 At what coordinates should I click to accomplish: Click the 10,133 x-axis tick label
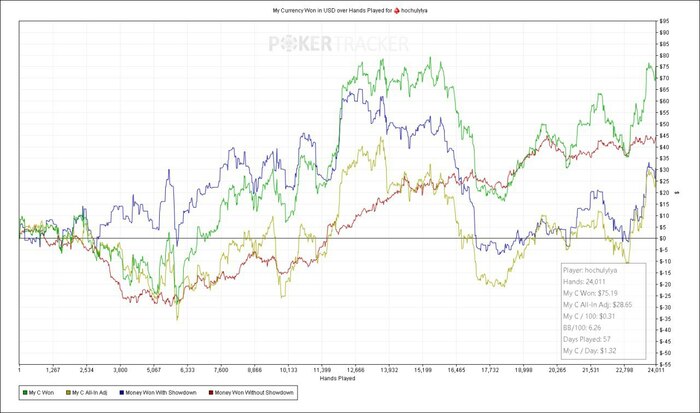tap(288, 370)
